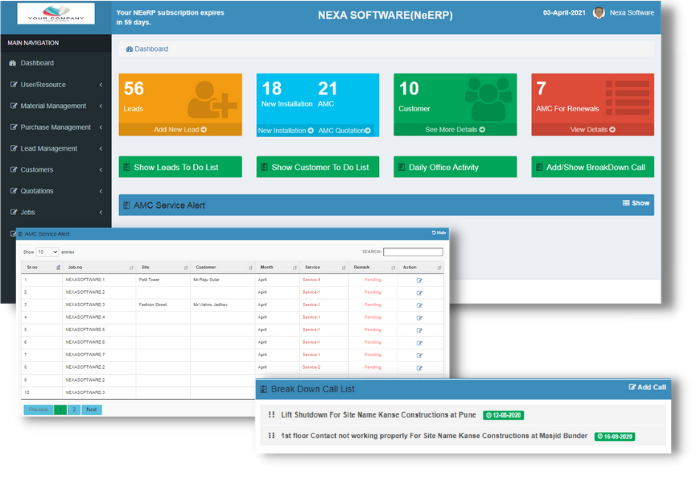Expand the Purchase Management submenu

(55, 127)
